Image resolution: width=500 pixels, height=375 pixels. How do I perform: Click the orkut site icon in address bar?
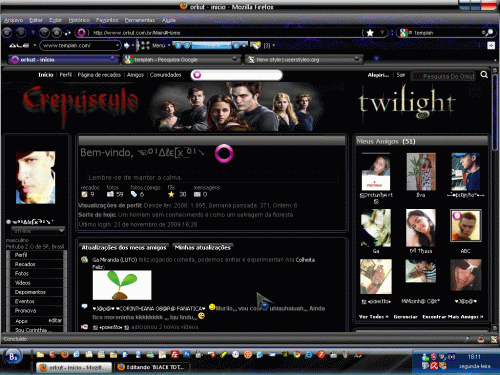[x=81, y=32]
